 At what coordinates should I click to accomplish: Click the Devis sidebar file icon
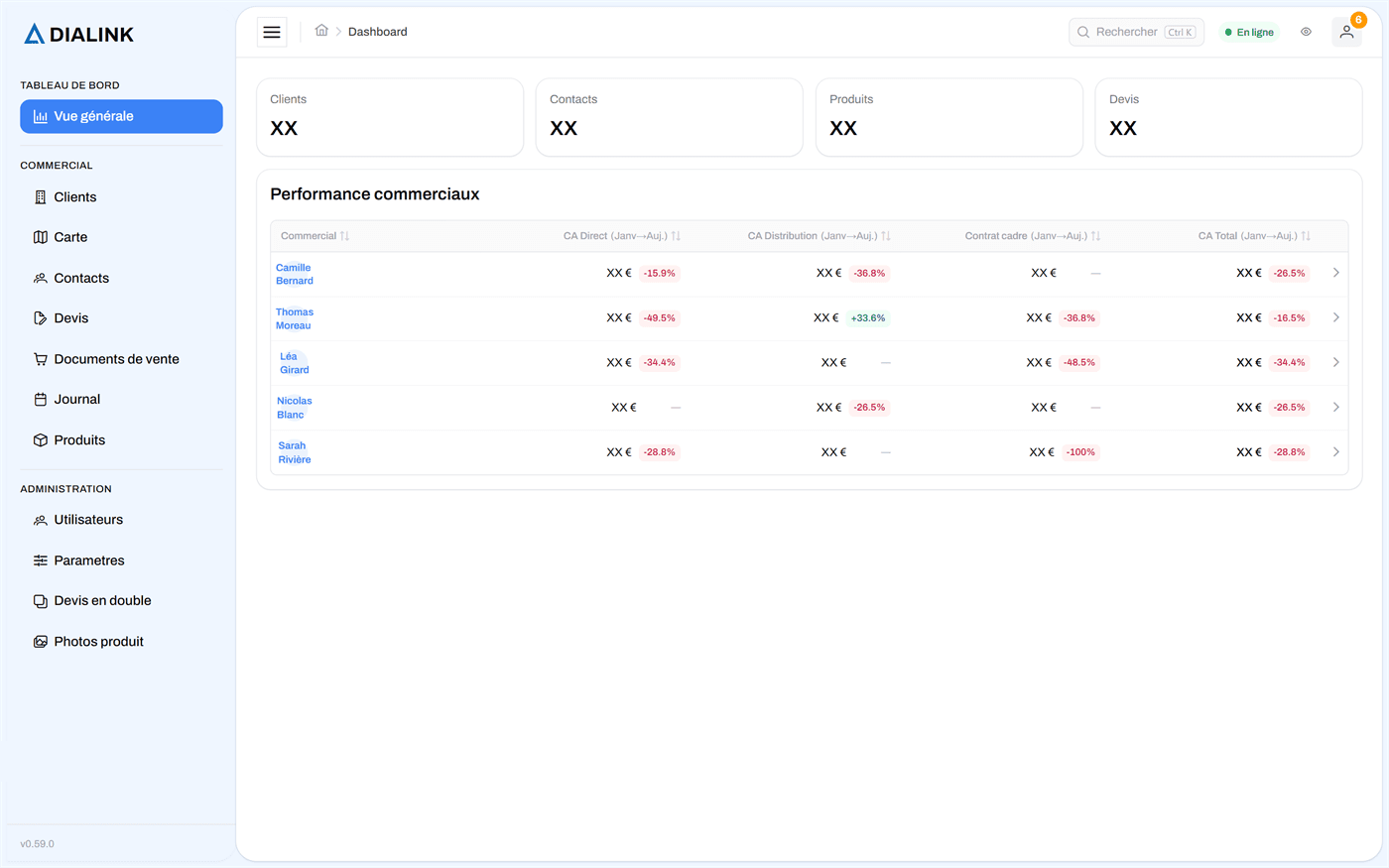(41, 318)
